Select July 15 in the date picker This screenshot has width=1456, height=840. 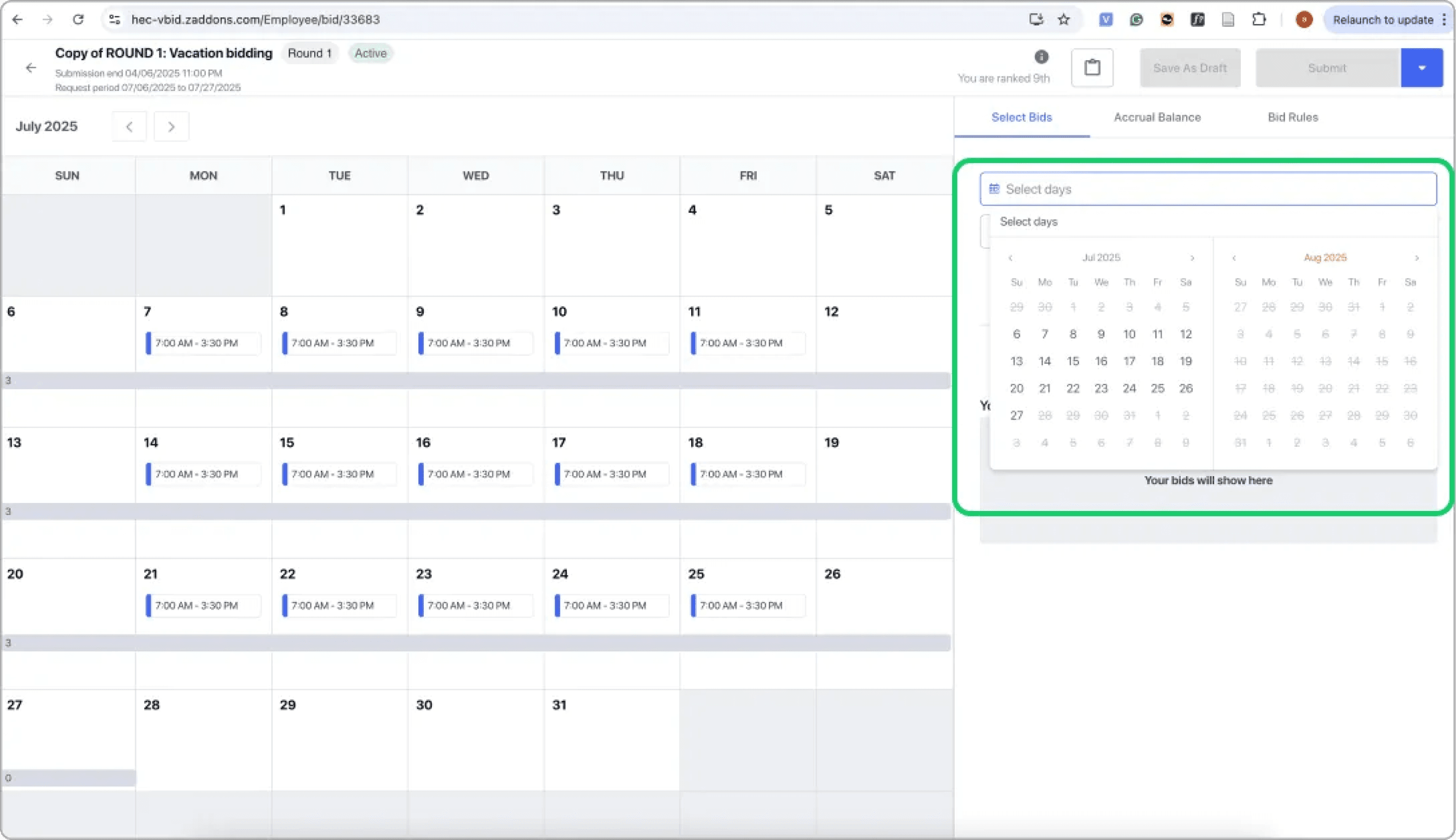pos(1072,361)
